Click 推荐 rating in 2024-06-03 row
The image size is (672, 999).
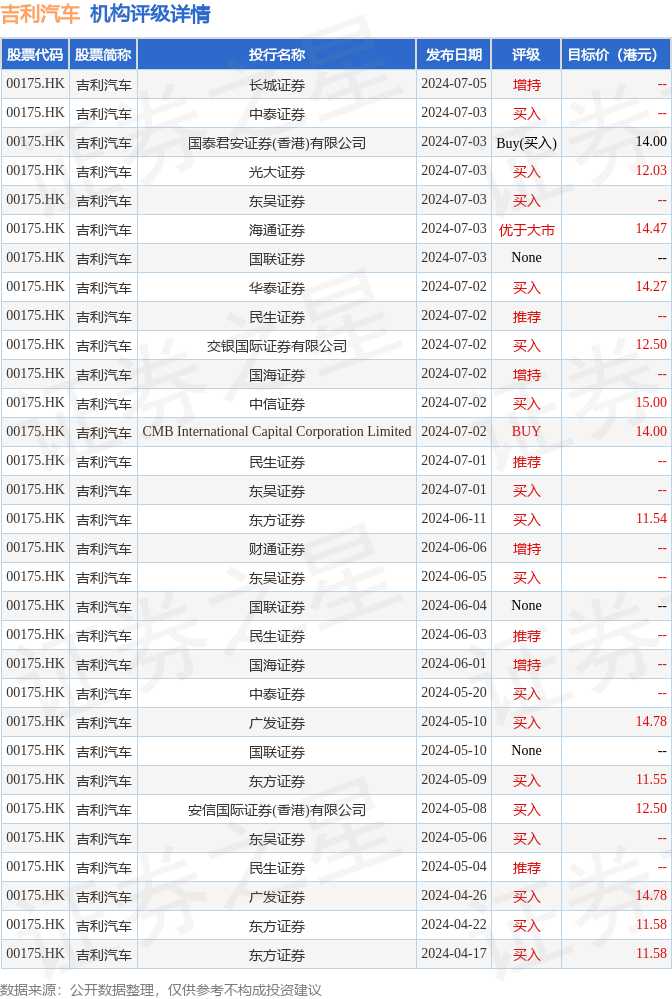tap(526, 636)
